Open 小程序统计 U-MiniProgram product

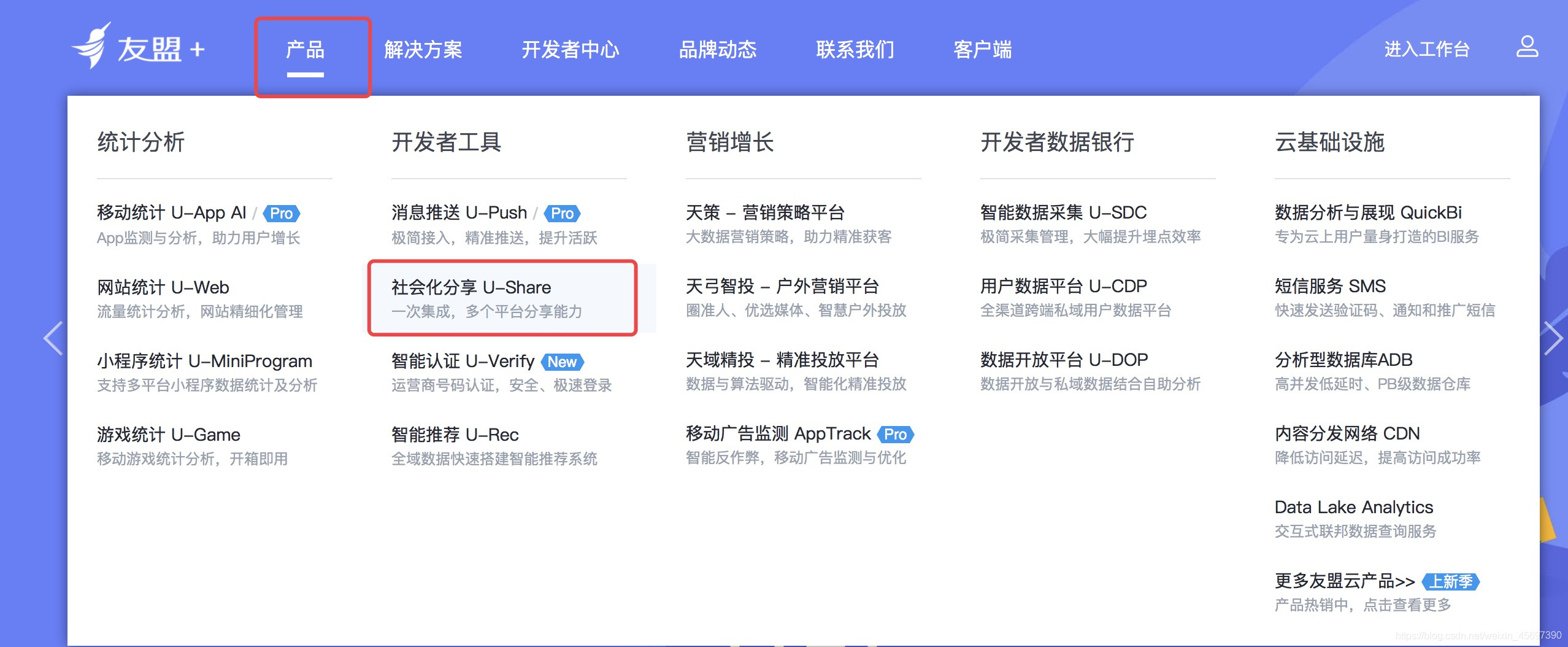point(205,360)
